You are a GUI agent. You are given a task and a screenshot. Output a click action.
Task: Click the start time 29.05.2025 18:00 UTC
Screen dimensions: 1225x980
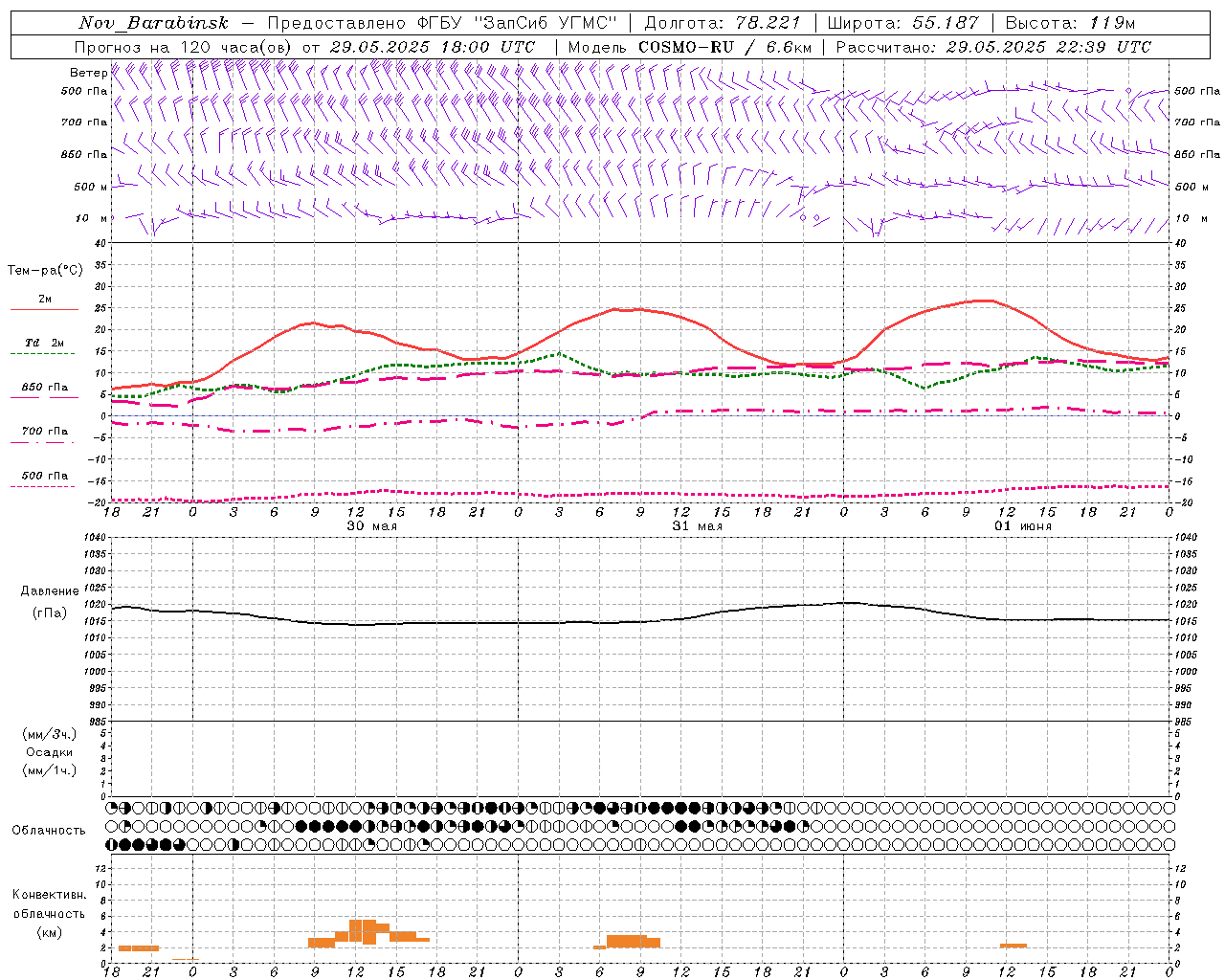pyautogui.click(x=432, y=47)
